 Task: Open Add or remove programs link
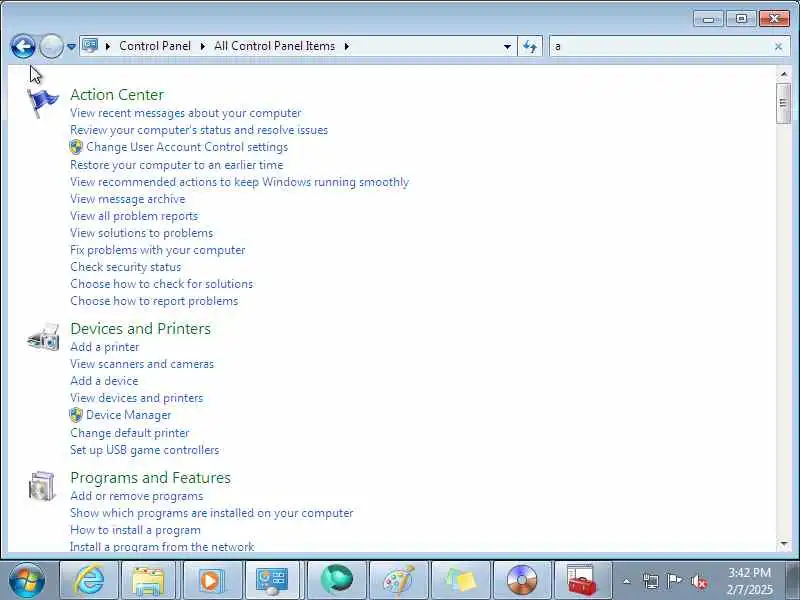tap(136, 496)
